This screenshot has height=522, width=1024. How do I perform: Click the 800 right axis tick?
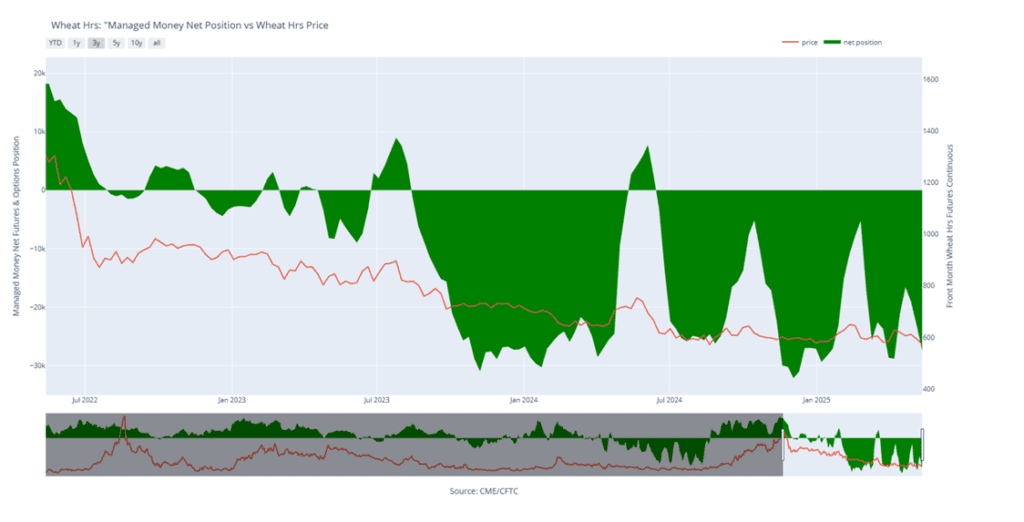[930, 286]
